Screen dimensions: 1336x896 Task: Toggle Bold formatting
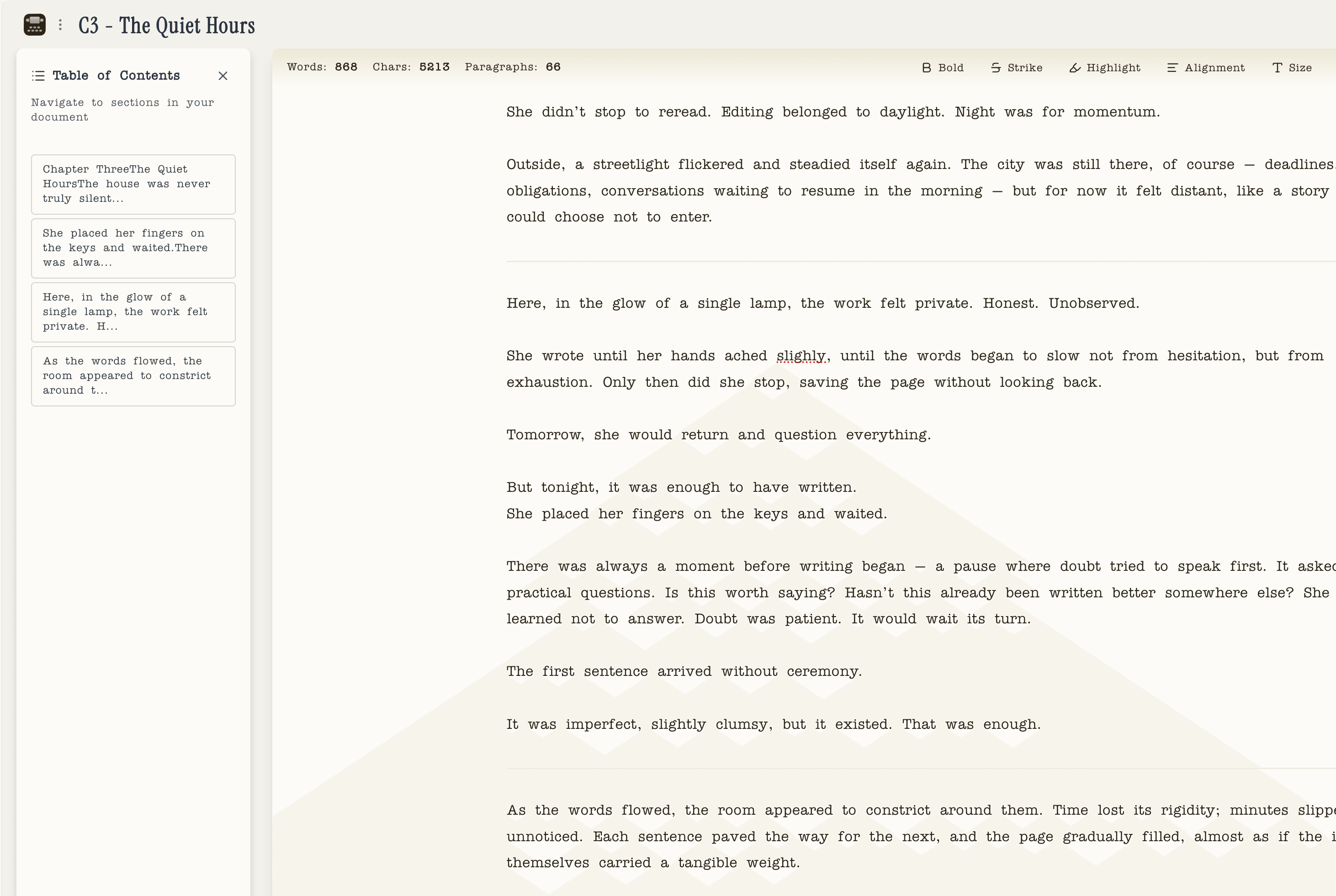point(943,68)
